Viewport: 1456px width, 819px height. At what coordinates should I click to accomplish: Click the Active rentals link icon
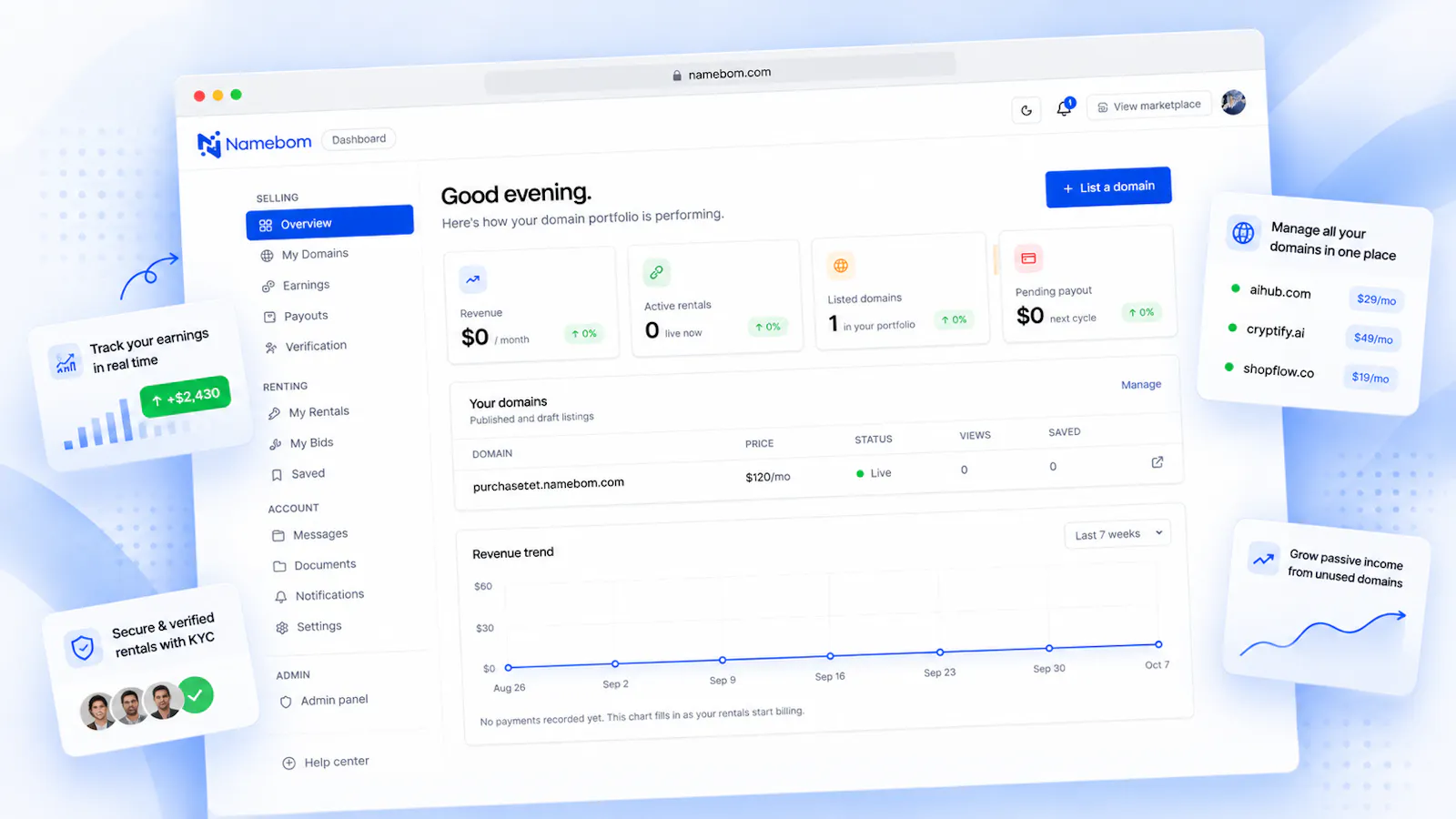656,272
